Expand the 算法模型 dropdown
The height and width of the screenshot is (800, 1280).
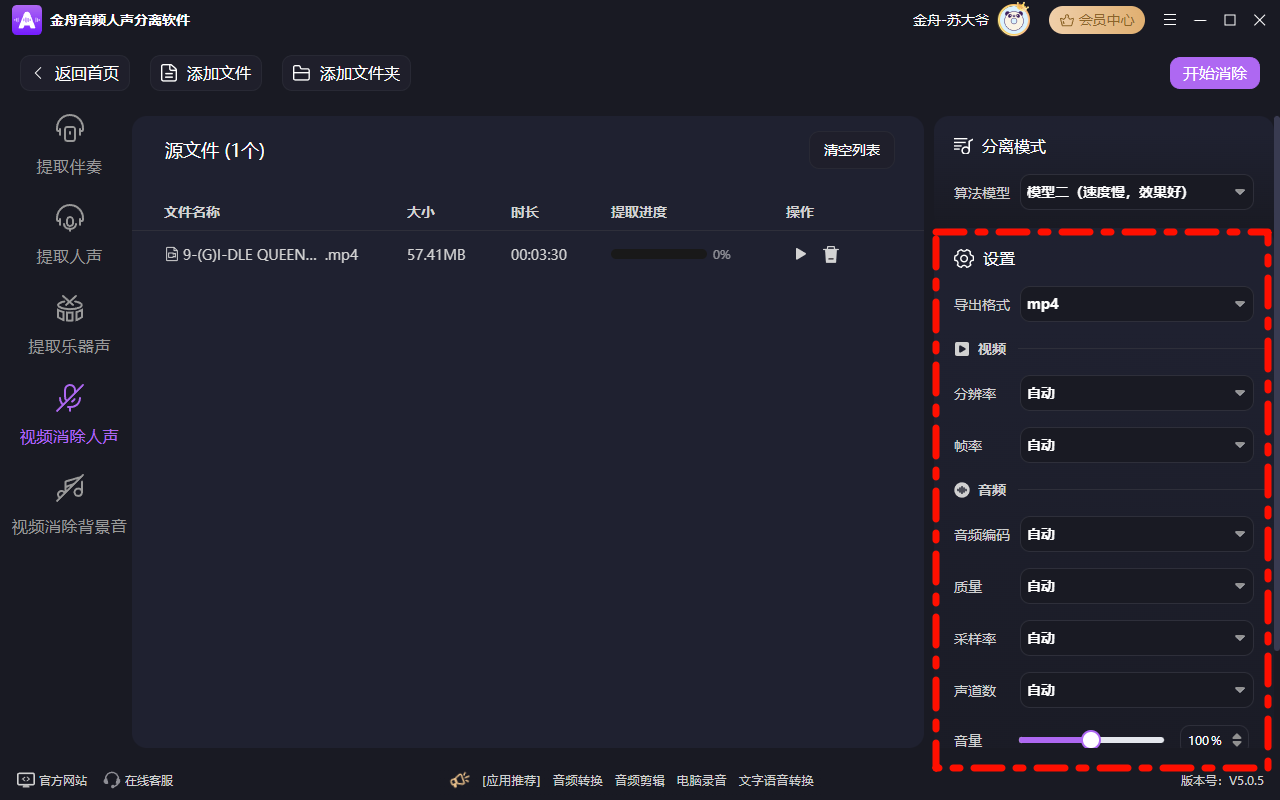pyautogui.click(x=1136, y=192)
